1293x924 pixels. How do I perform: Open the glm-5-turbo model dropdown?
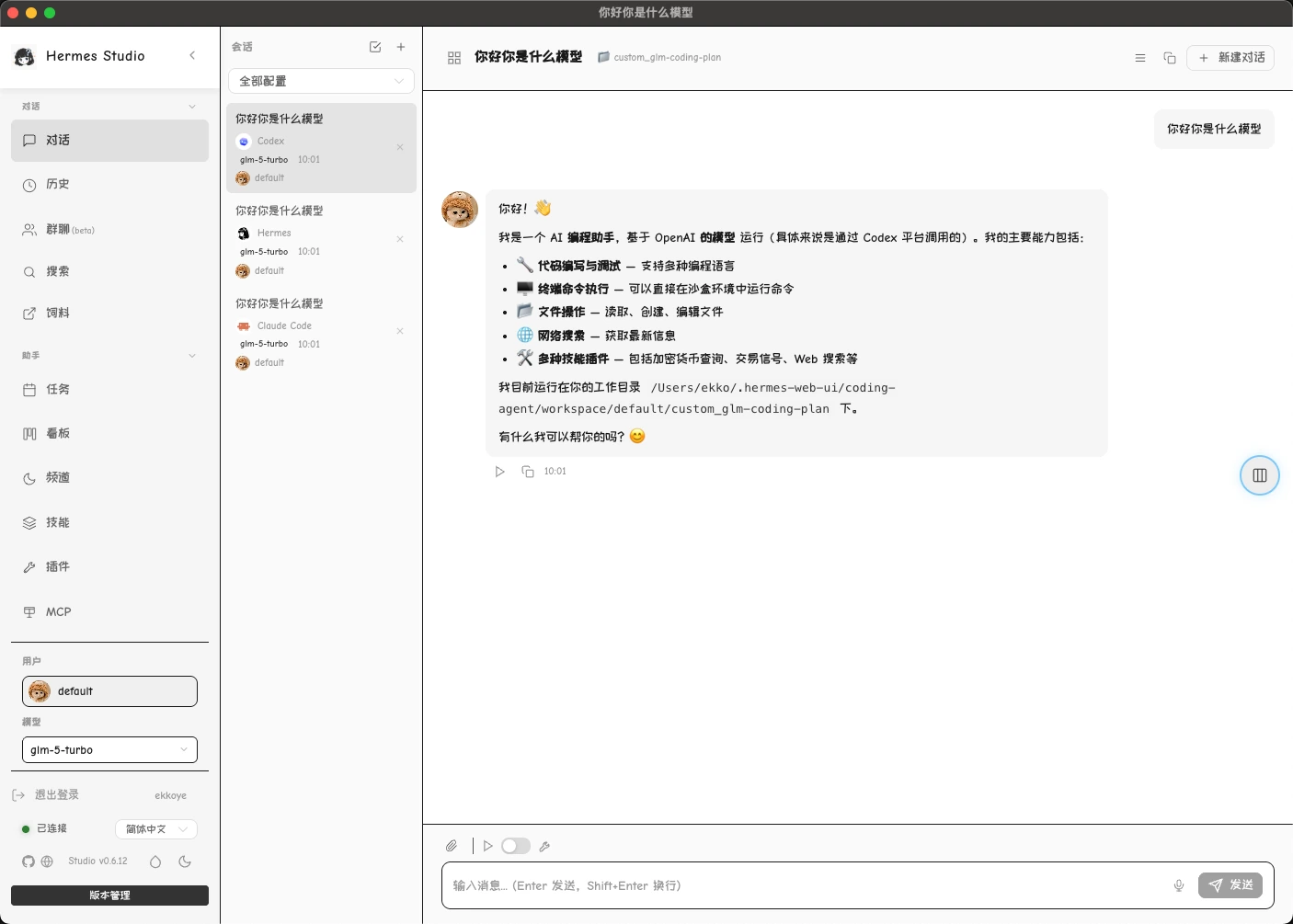pyautogui.click(x=109, y=750)
